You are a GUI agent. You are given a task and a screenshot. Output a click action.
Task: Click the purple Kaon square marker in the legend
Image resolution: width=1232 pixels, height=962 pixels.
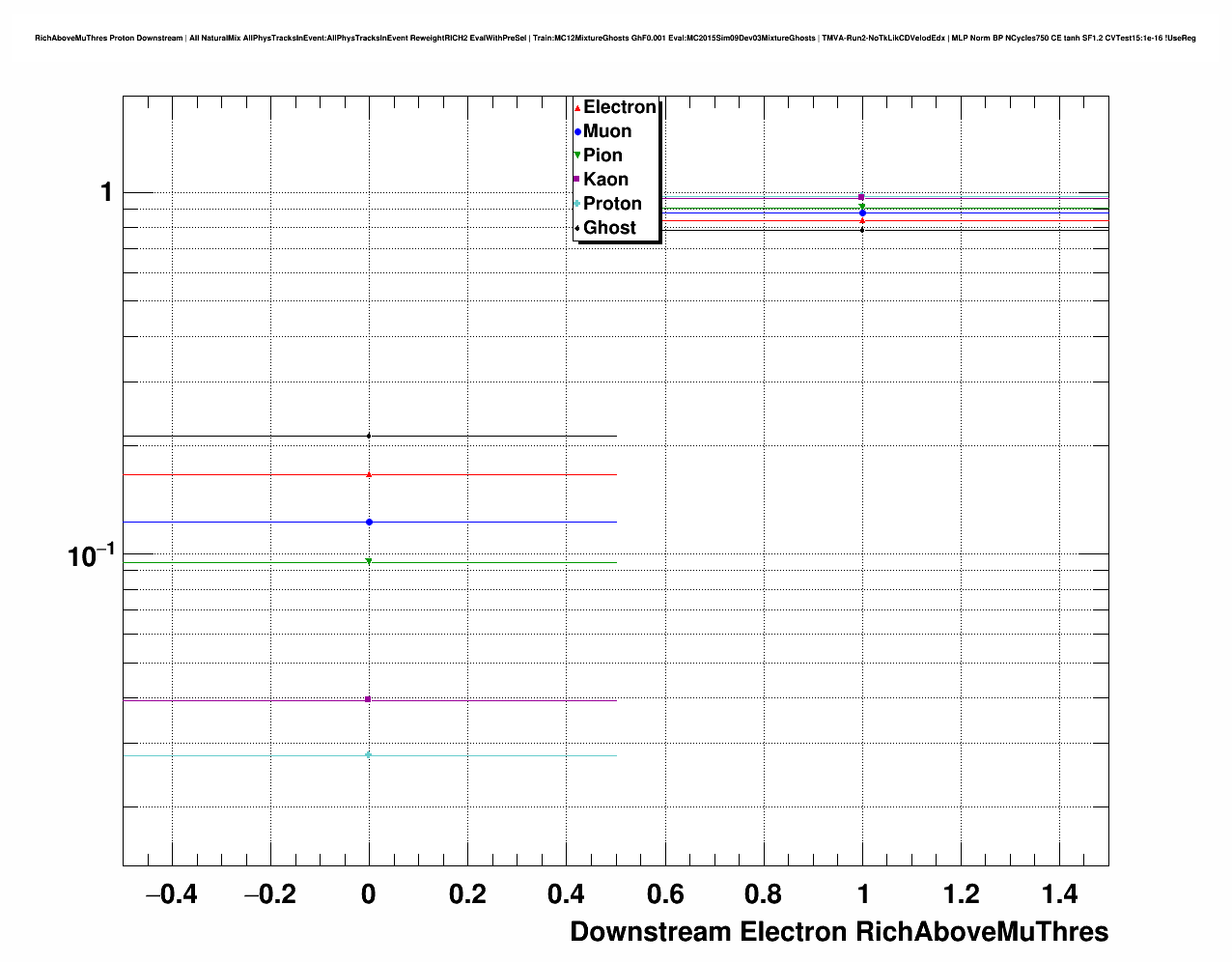pyautogui.click(x=577, y=180)
